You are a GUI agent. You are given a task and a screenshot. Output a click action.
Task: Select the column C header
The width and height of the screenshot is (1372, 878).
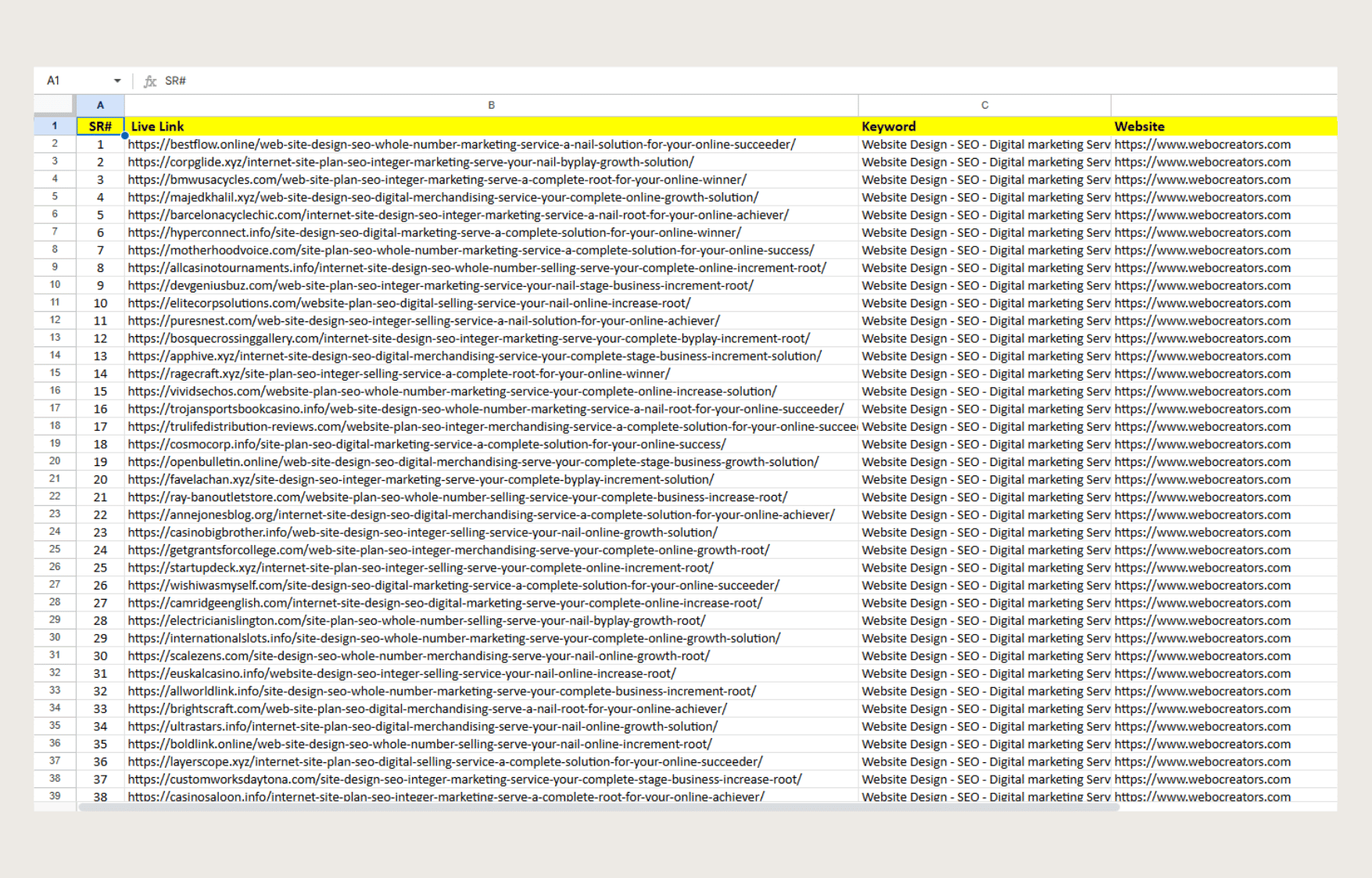984,105
